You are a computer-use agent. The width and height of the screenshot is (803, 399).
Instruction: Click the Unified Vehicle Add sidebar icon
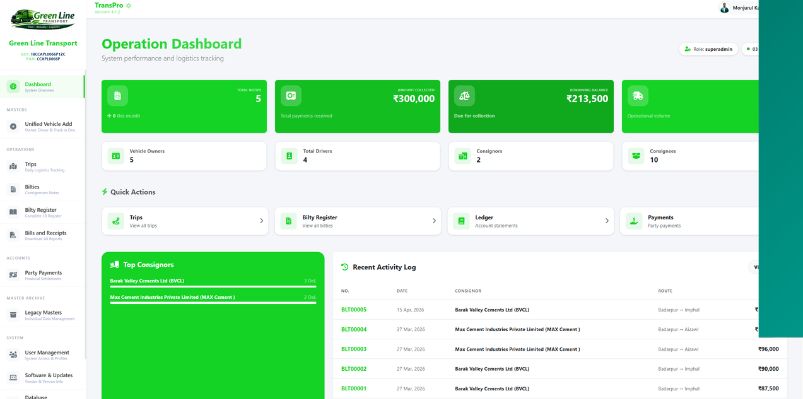13,127
